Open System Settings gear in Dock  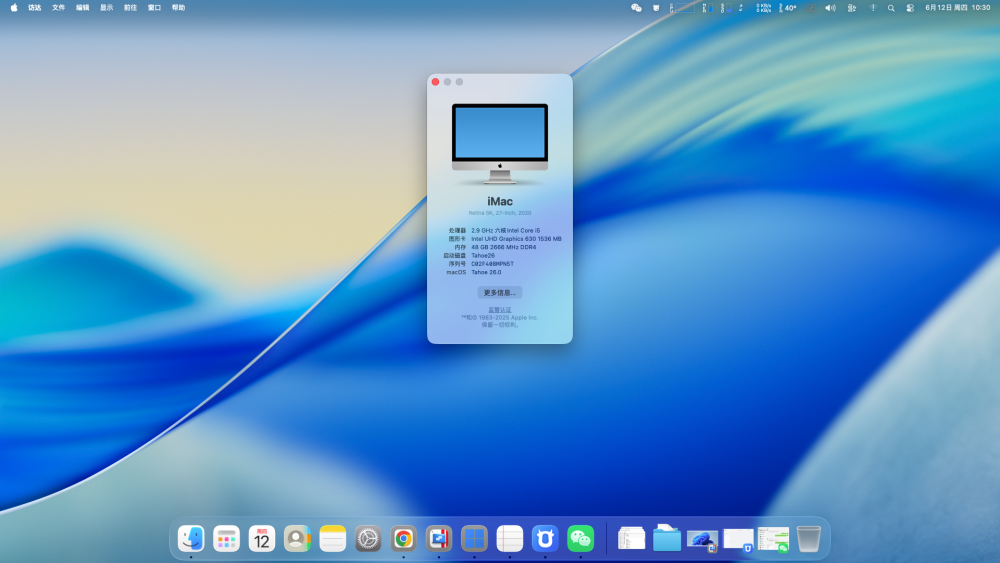pyautogui.click(x=368, y=539)
